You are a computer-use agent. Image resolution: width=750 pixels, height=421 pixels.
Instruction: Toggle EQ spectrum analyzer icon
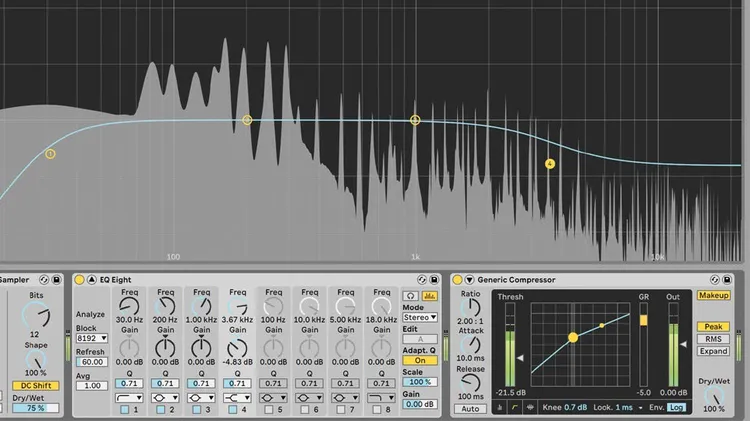coord(430,296)
